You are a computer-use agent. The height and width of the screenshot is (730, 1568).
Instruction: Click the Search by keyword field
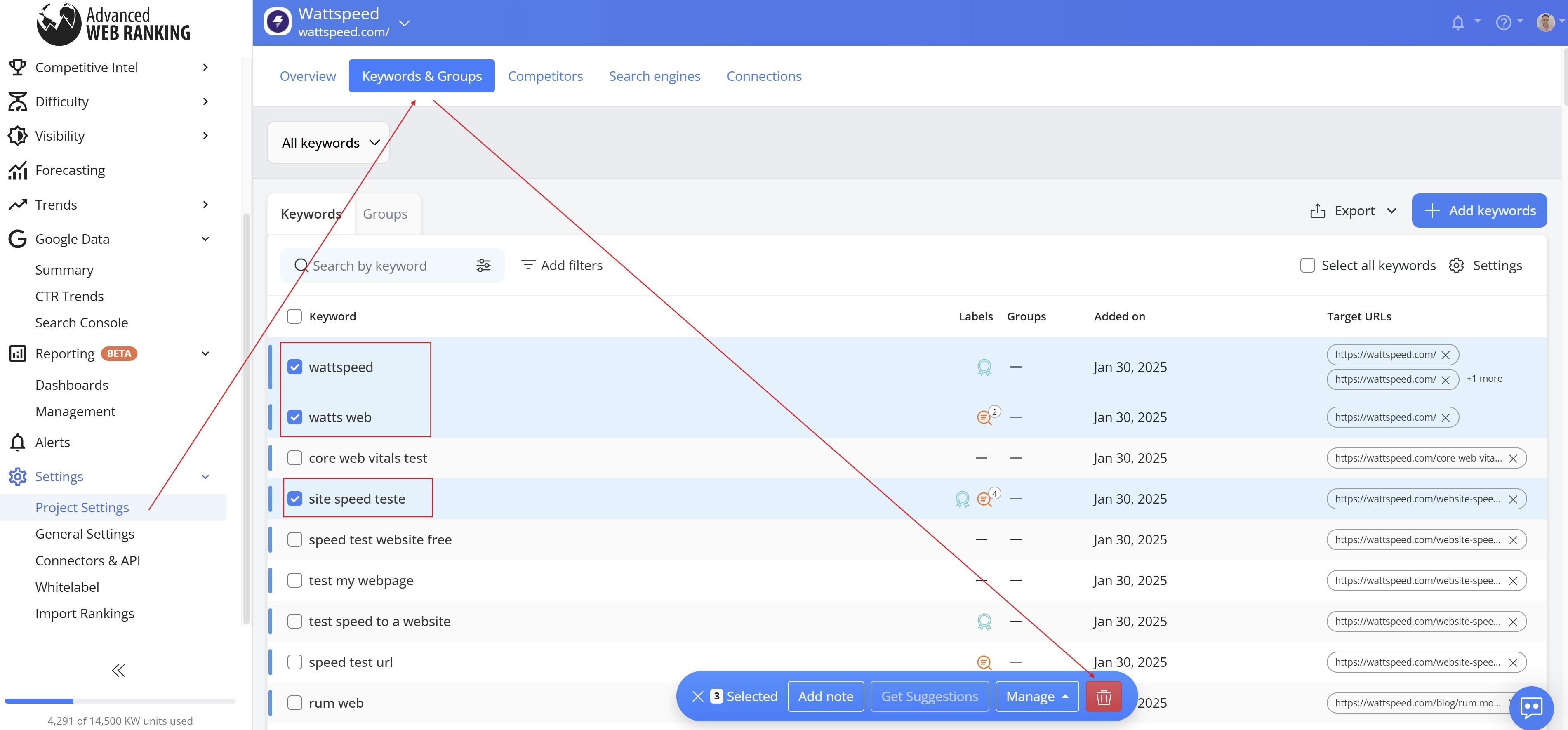point(392,266)
